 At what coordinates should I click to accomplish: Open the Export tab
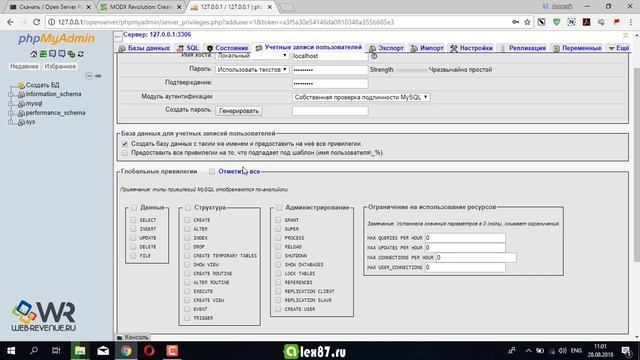point(386,48)
